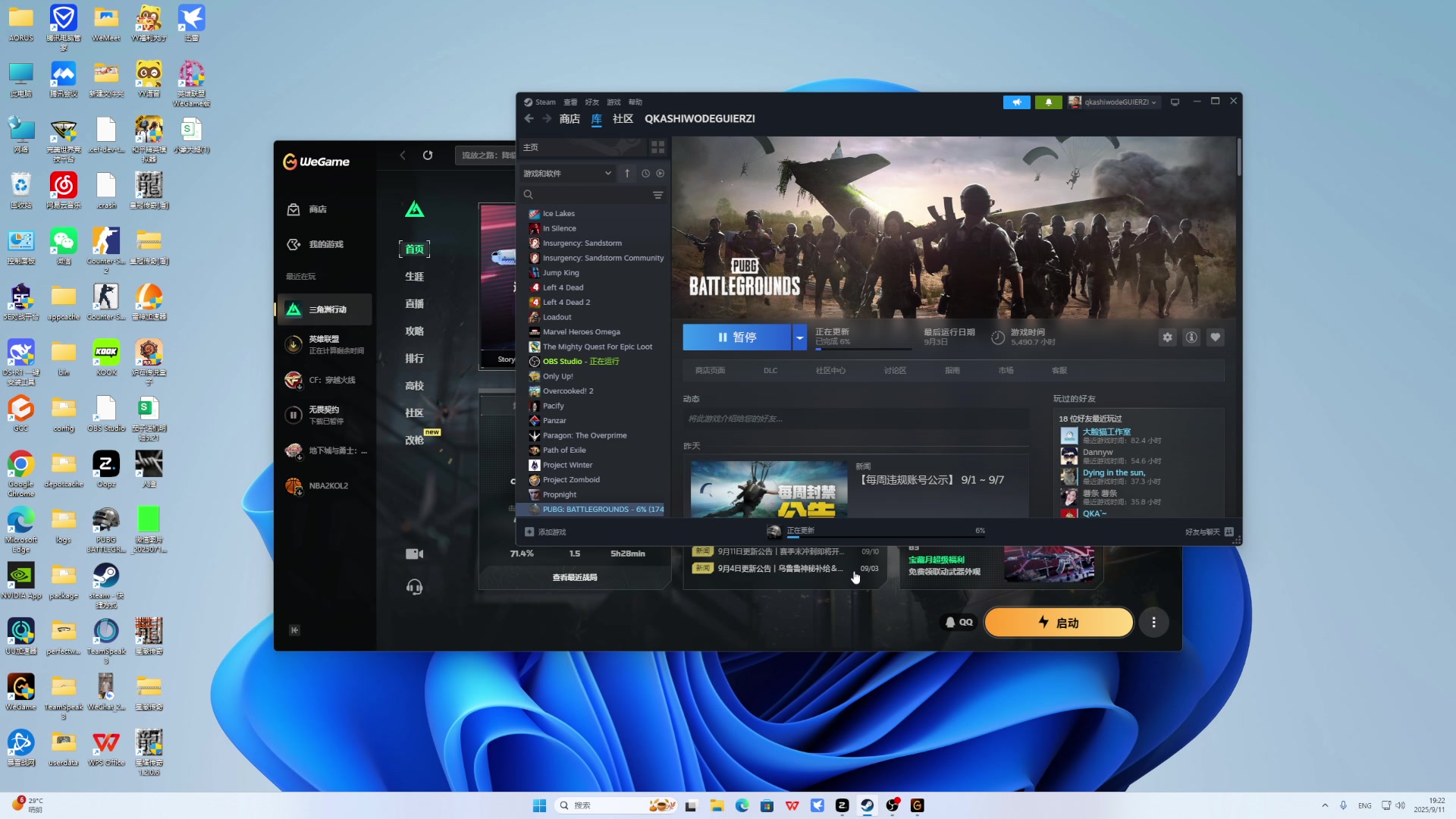The image size is (1456, 819).
Task: Sort Steam library by recent activity clock
Action: 645,174
